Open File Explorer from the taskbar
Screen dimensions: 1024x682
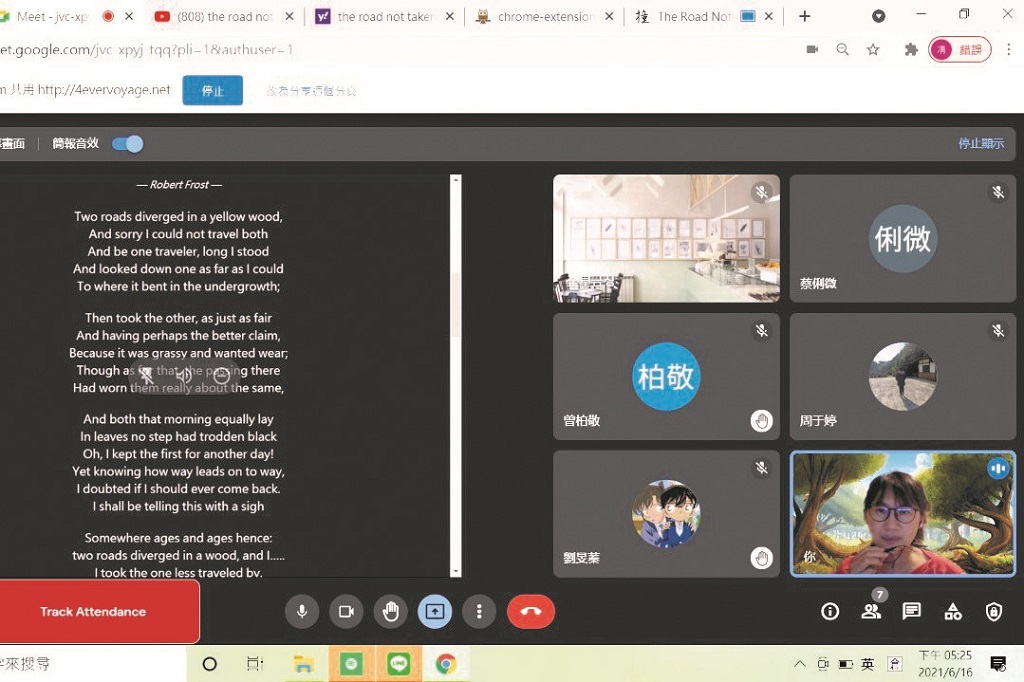coord(303,664)
